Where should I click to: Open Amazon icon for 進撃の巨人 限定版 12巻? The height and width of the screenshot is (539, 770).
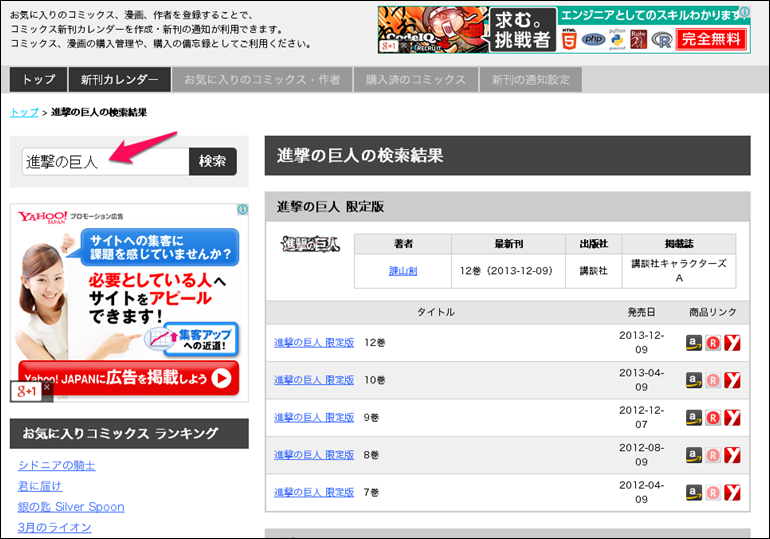click(x=694, y=343)
